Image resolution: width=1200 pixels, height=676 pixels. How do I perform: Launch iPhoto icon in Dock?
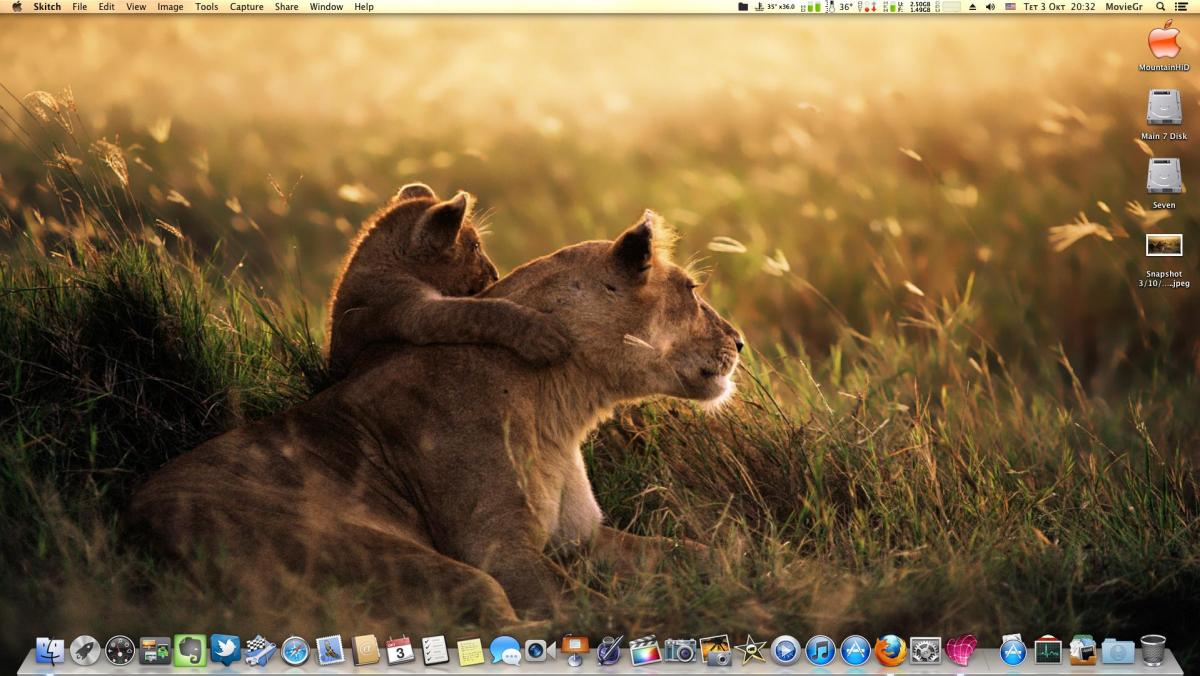[x=715, y=651]
